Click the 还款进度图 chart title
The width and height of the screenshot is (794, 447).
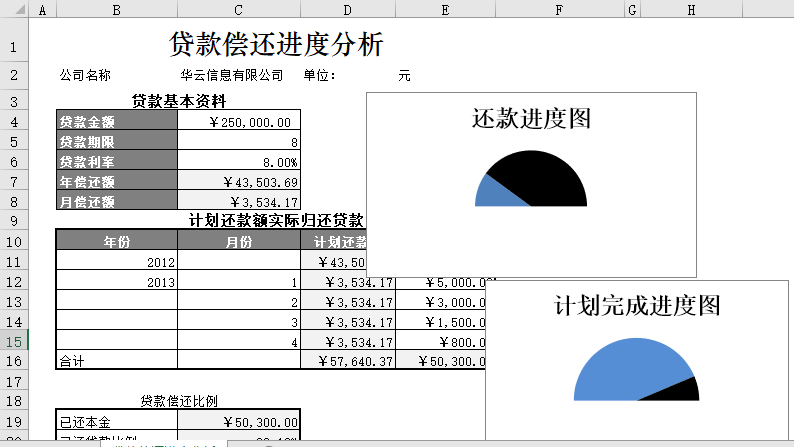tap(531, 119)
